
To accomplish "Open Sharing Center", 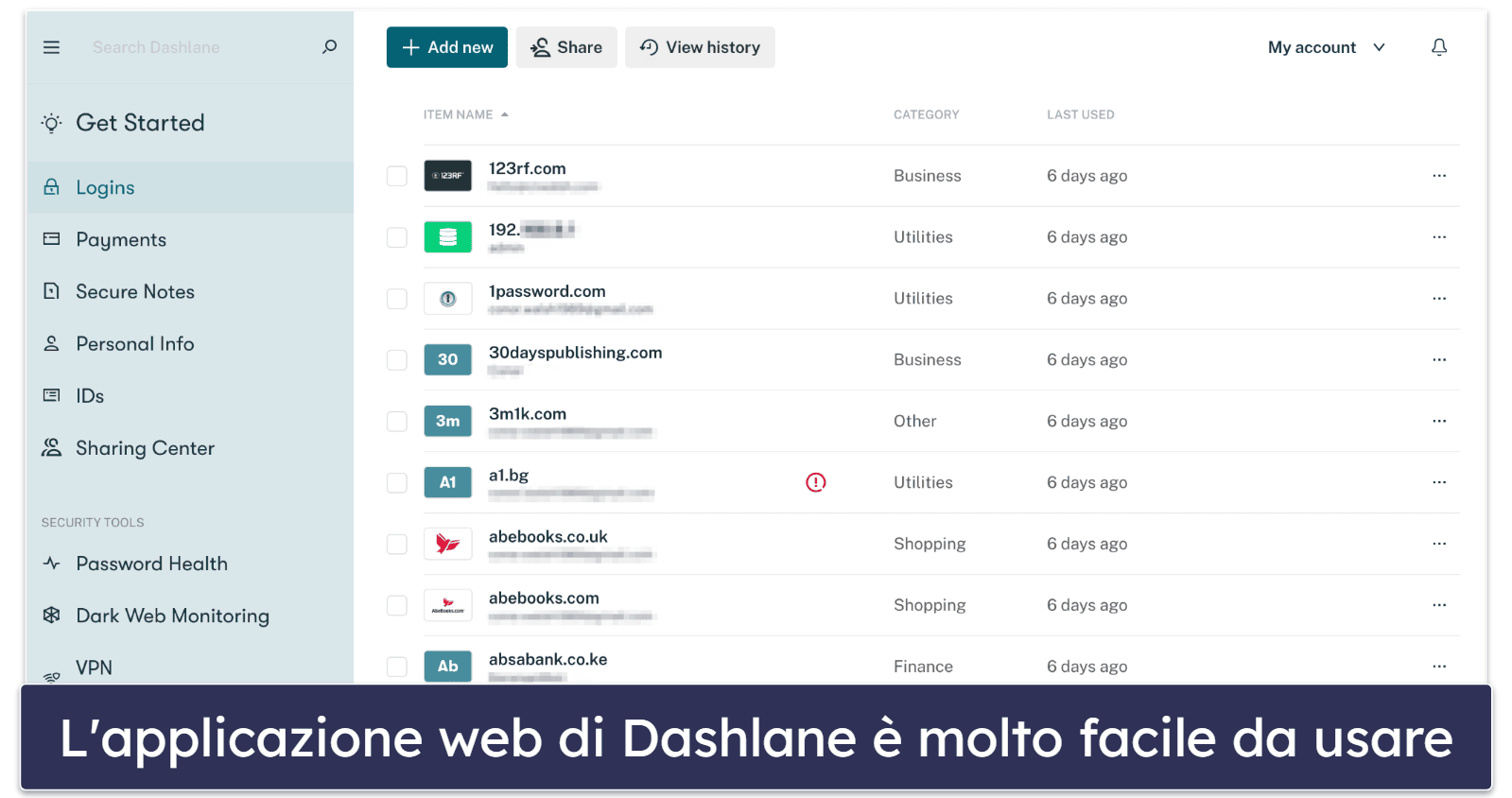I will (x=145, y=447).
